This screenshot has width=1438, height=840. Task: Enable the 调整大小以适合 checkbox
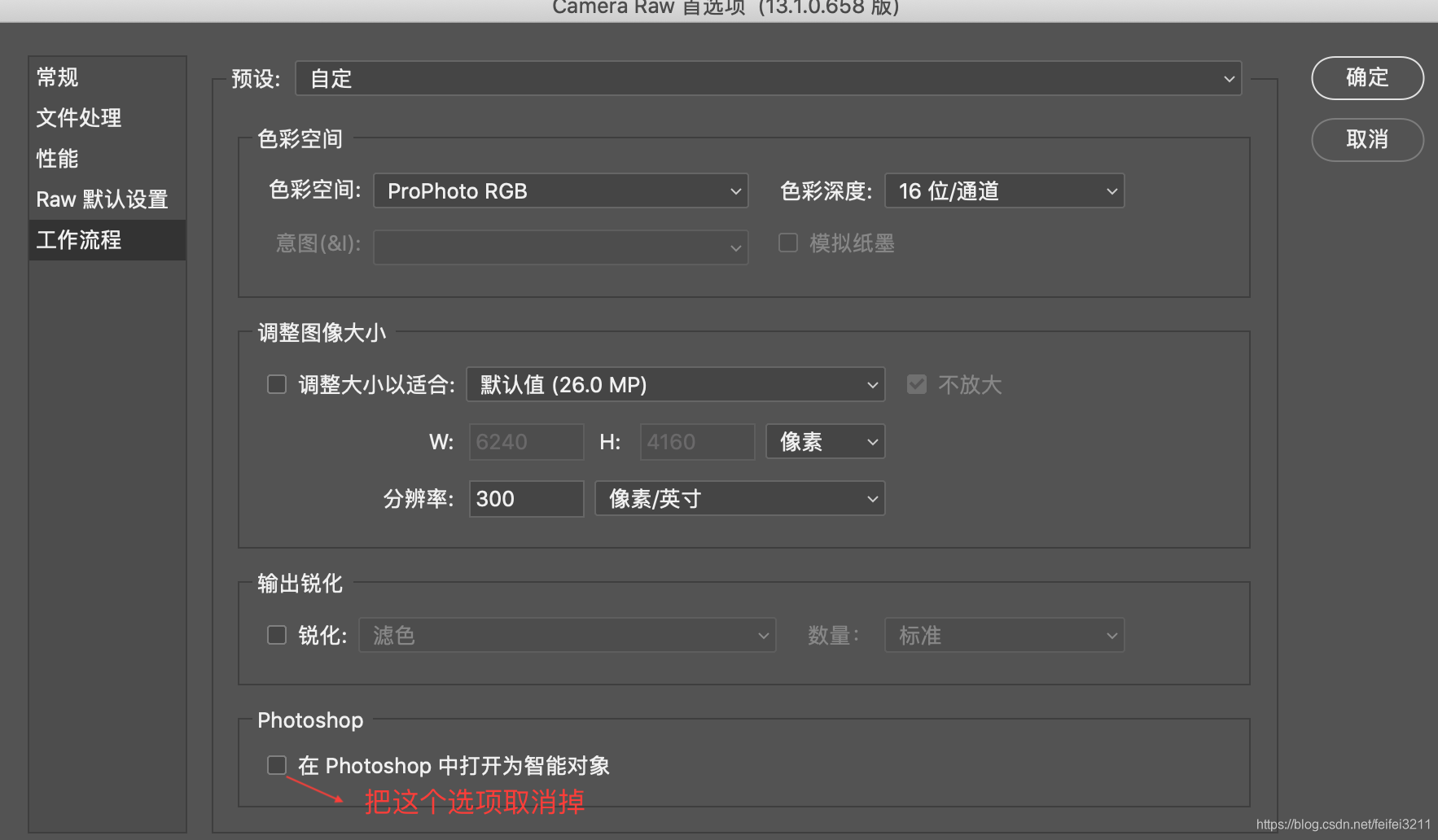[x=277, y=384]
